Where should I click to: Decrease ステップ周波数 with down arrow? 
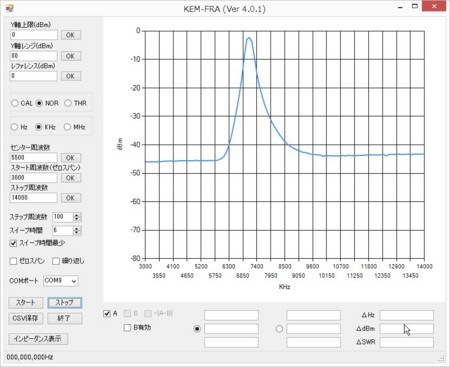[77, 219]
